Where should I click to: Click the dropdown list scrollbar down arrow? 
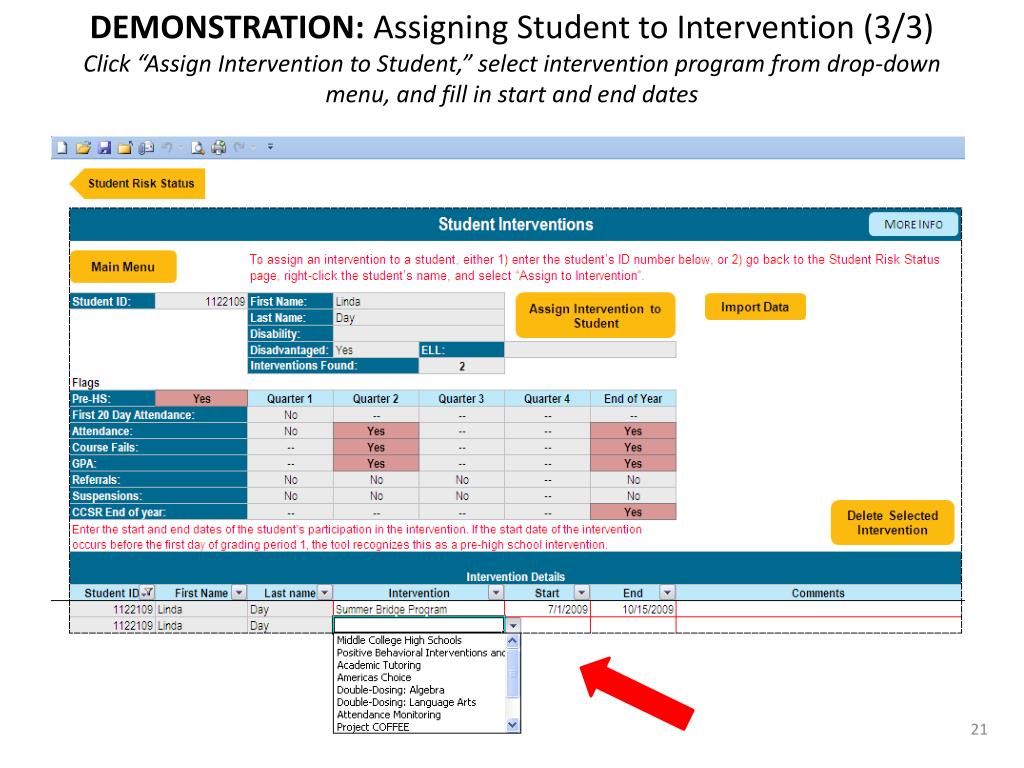coord(513,725)
